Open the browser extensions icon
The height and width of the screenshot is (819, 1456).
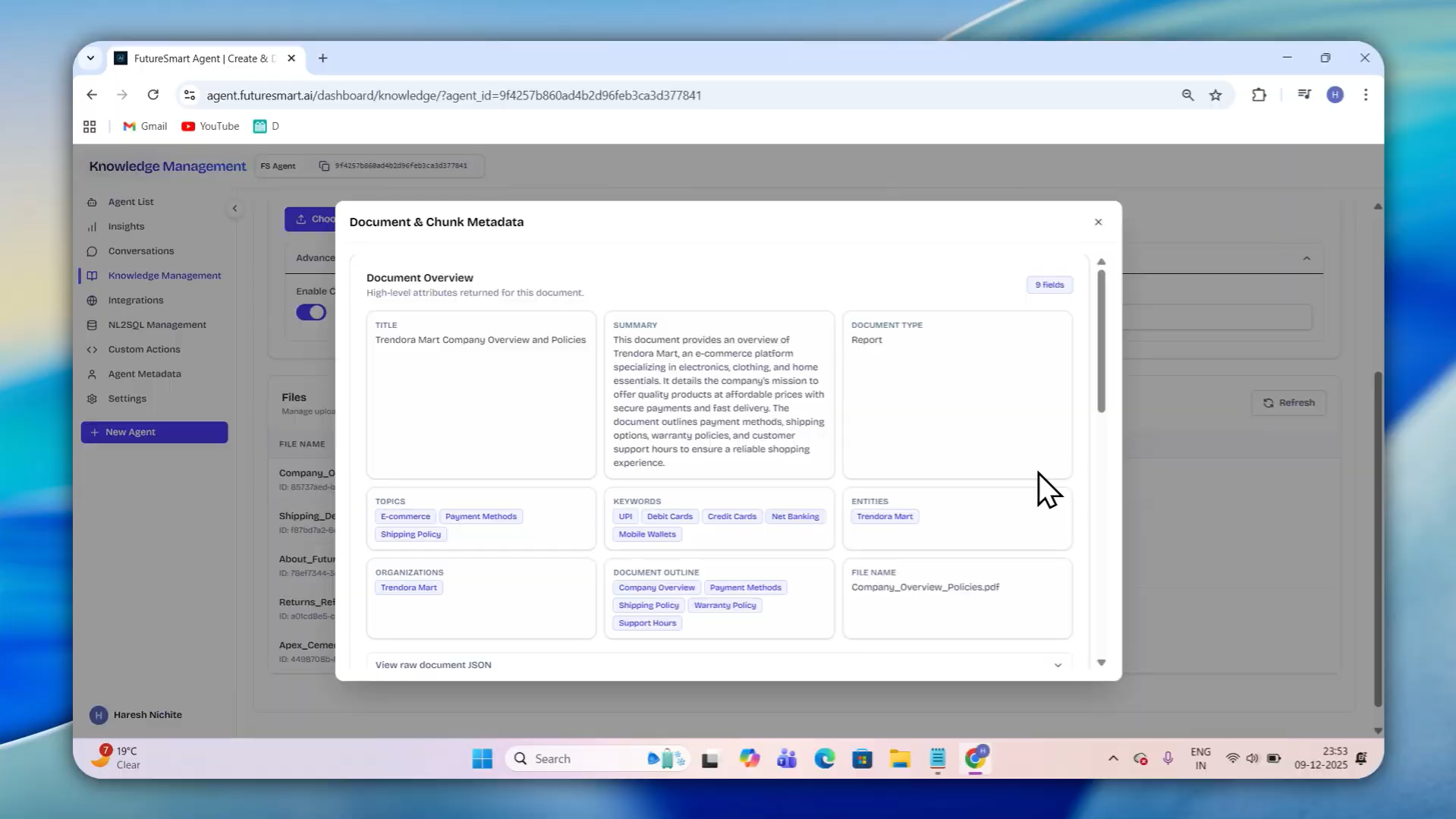[x=1259, y=95]
